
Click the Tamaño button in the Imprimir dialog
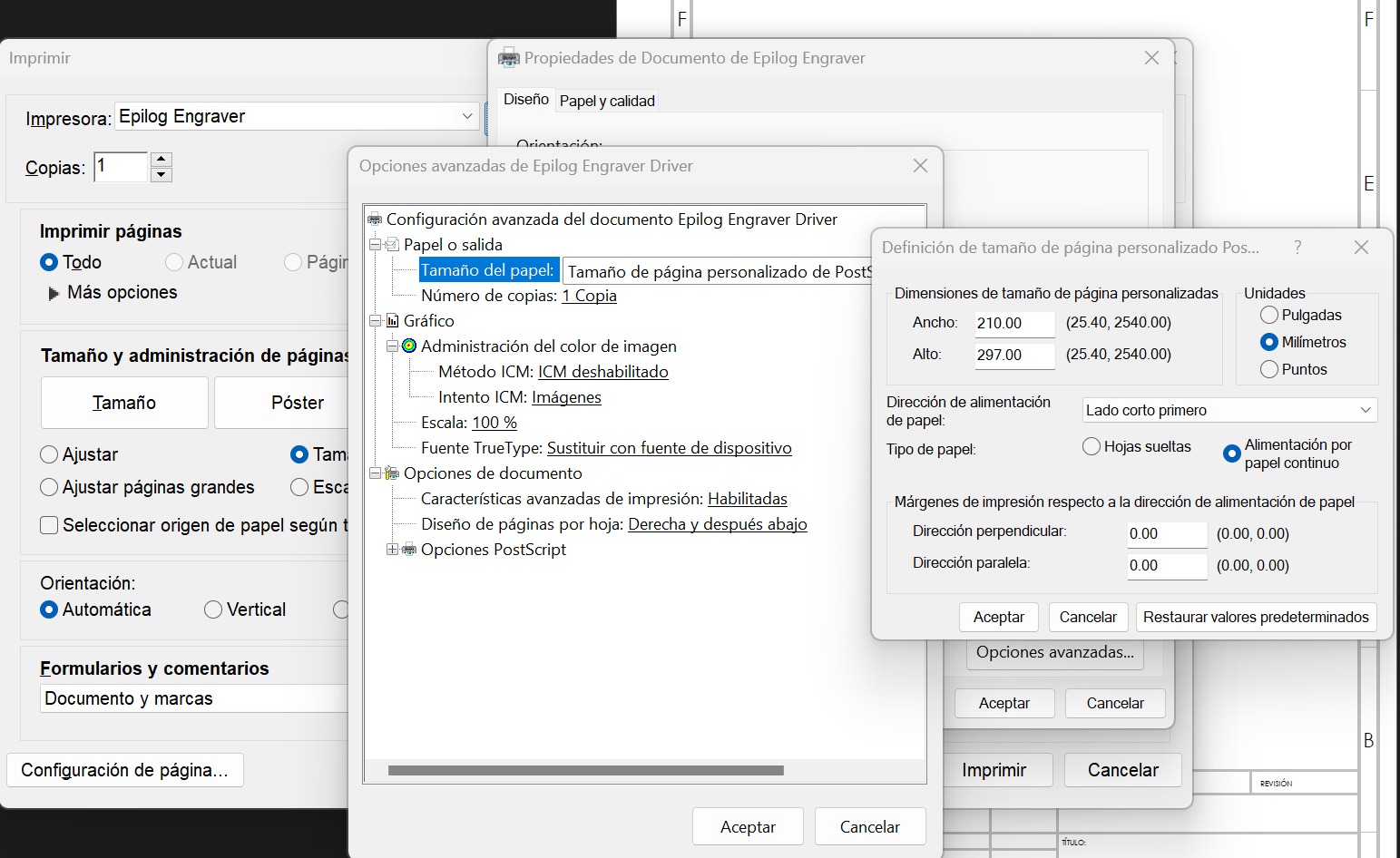coord(124,403)
